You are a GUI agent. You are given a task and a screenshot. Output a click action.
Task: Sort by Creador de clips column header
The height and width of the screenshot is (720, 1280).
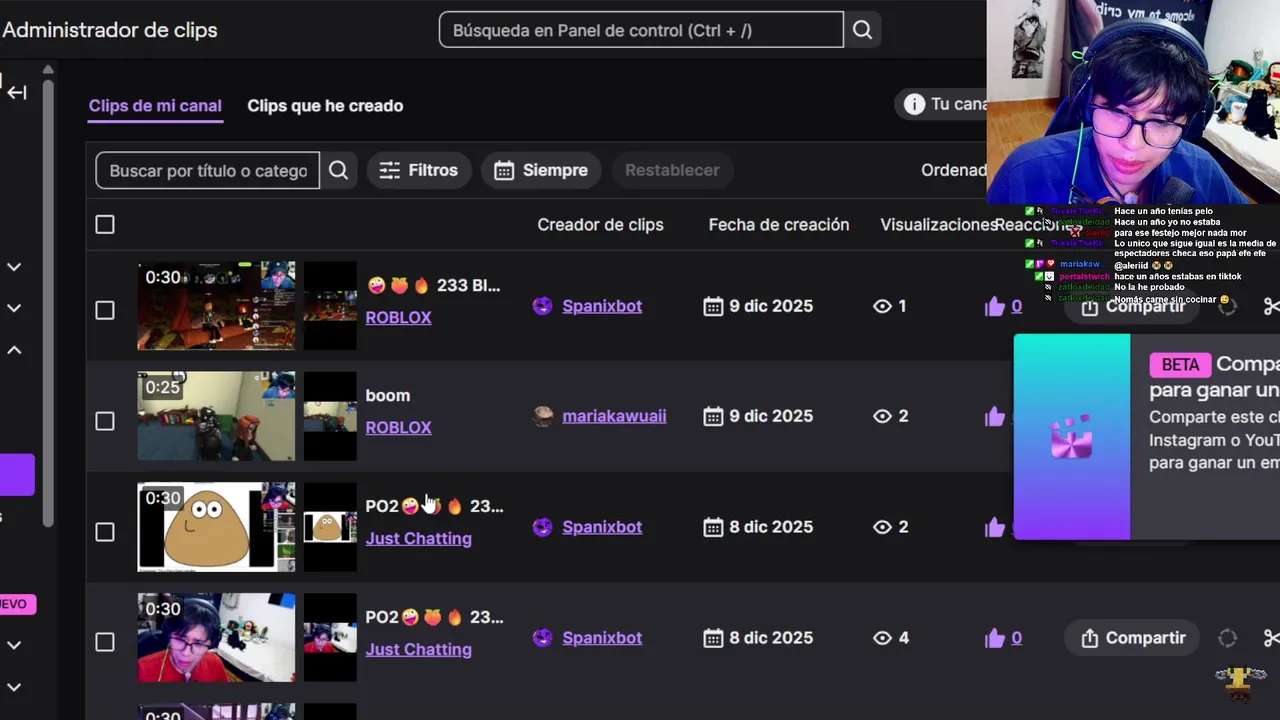pos(600,225)
